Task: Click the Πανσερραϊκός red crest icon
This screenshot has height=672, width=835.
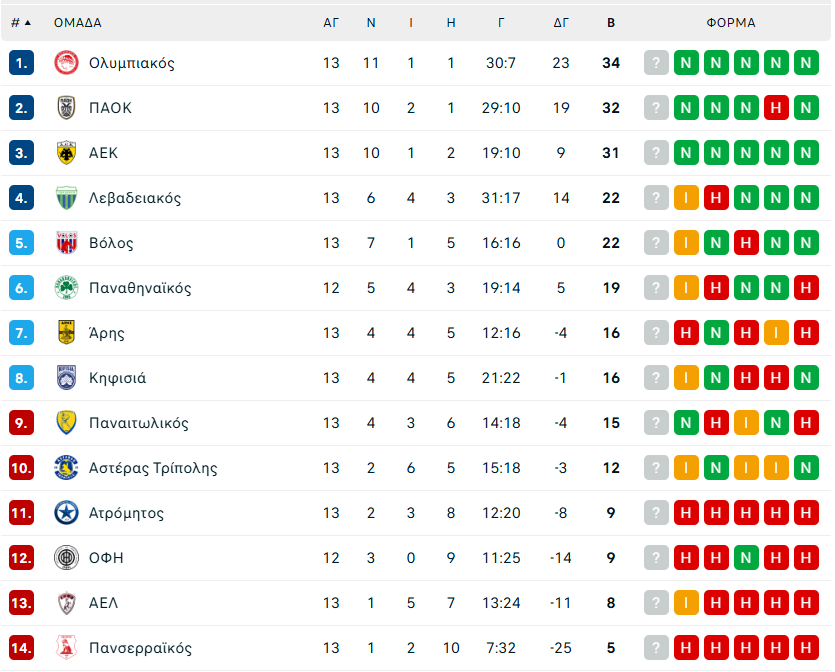Action: click(67, 648)
